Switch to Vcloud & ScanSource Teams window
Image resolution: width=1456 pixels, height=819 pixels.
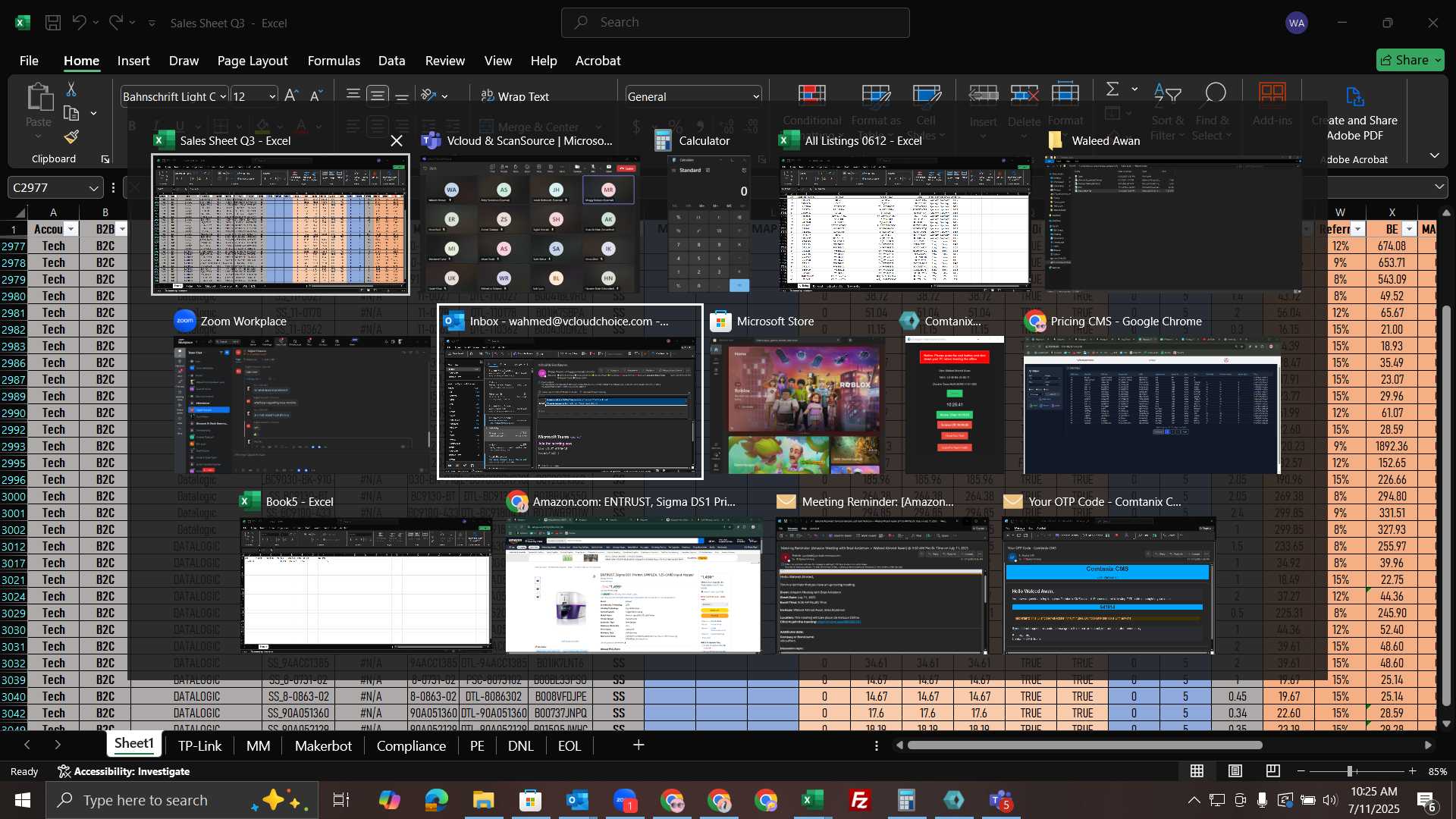pyautogui.click(x=530, y=224)
